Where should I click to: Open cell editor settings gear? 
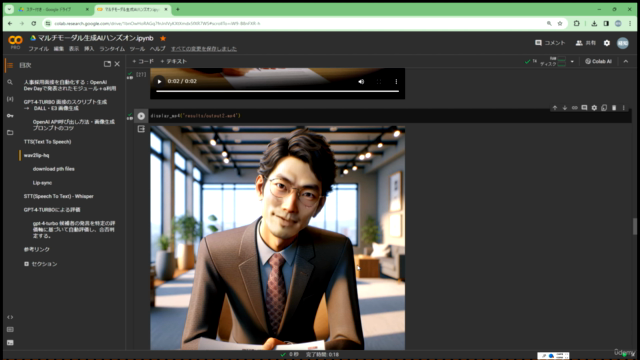(594, 108)
